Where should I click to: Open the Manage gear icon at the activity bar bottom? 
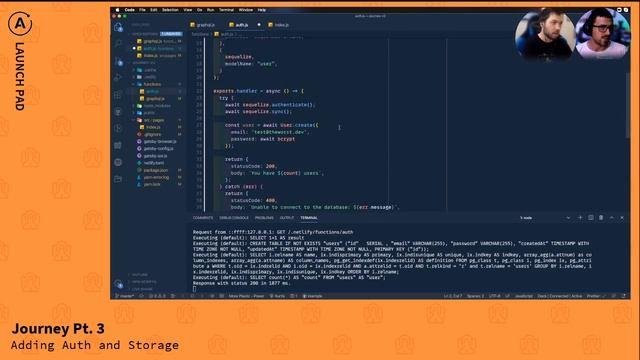pos(118,284)
